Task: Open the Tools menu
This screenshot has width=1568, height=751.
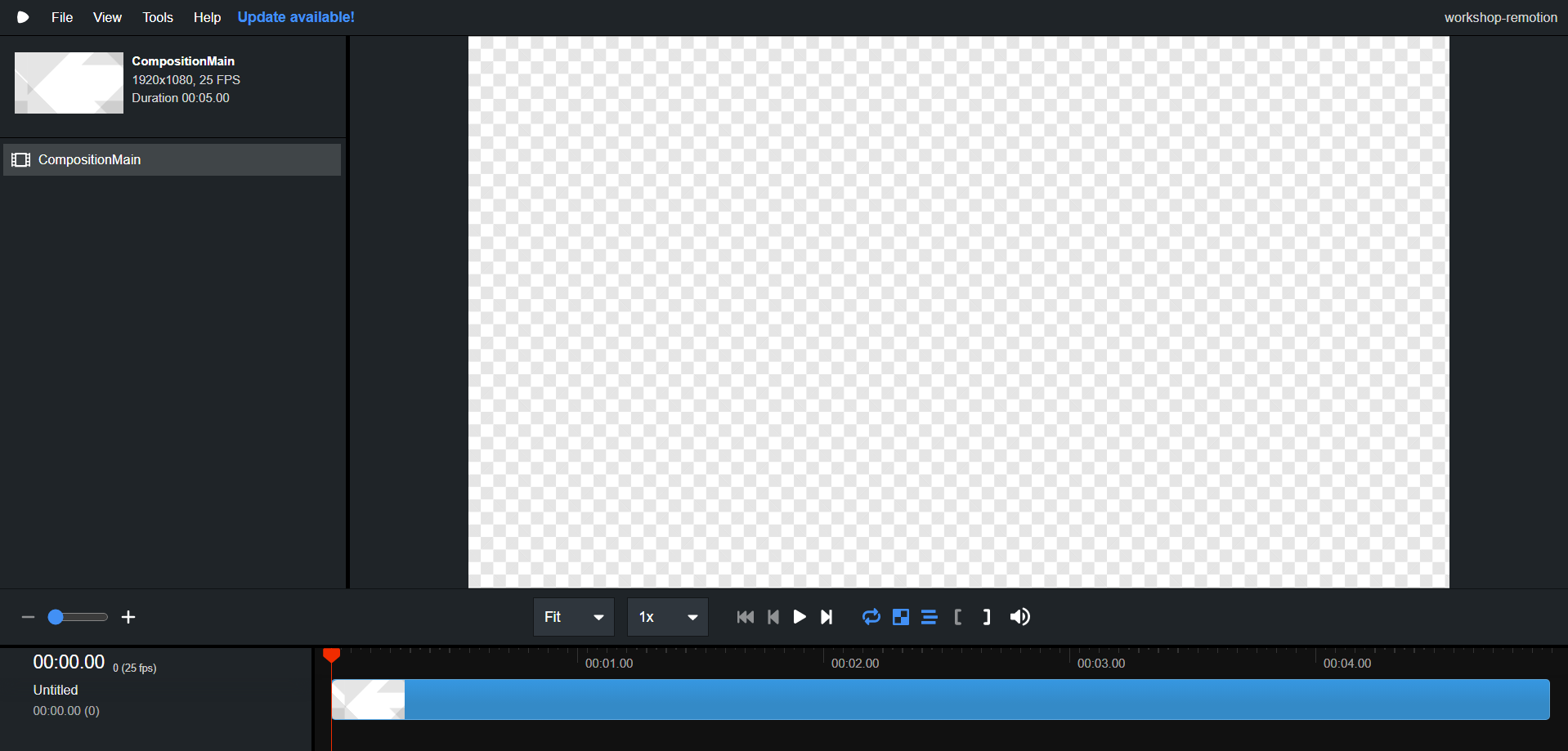Action: (158, 17)
